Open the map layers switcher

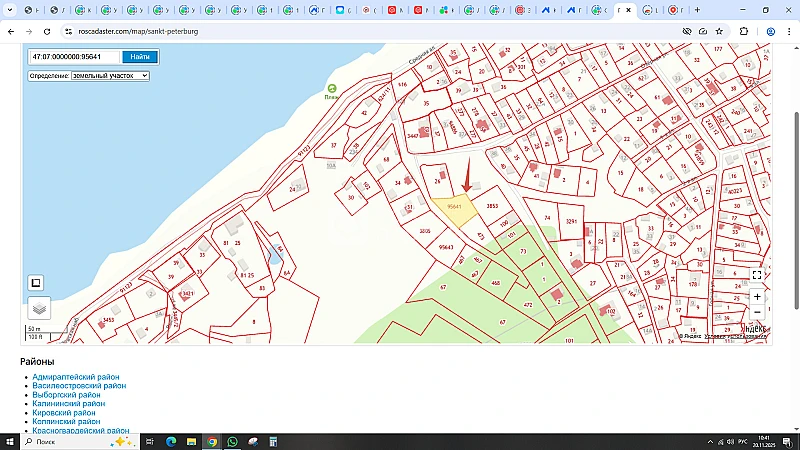[37, 309]
